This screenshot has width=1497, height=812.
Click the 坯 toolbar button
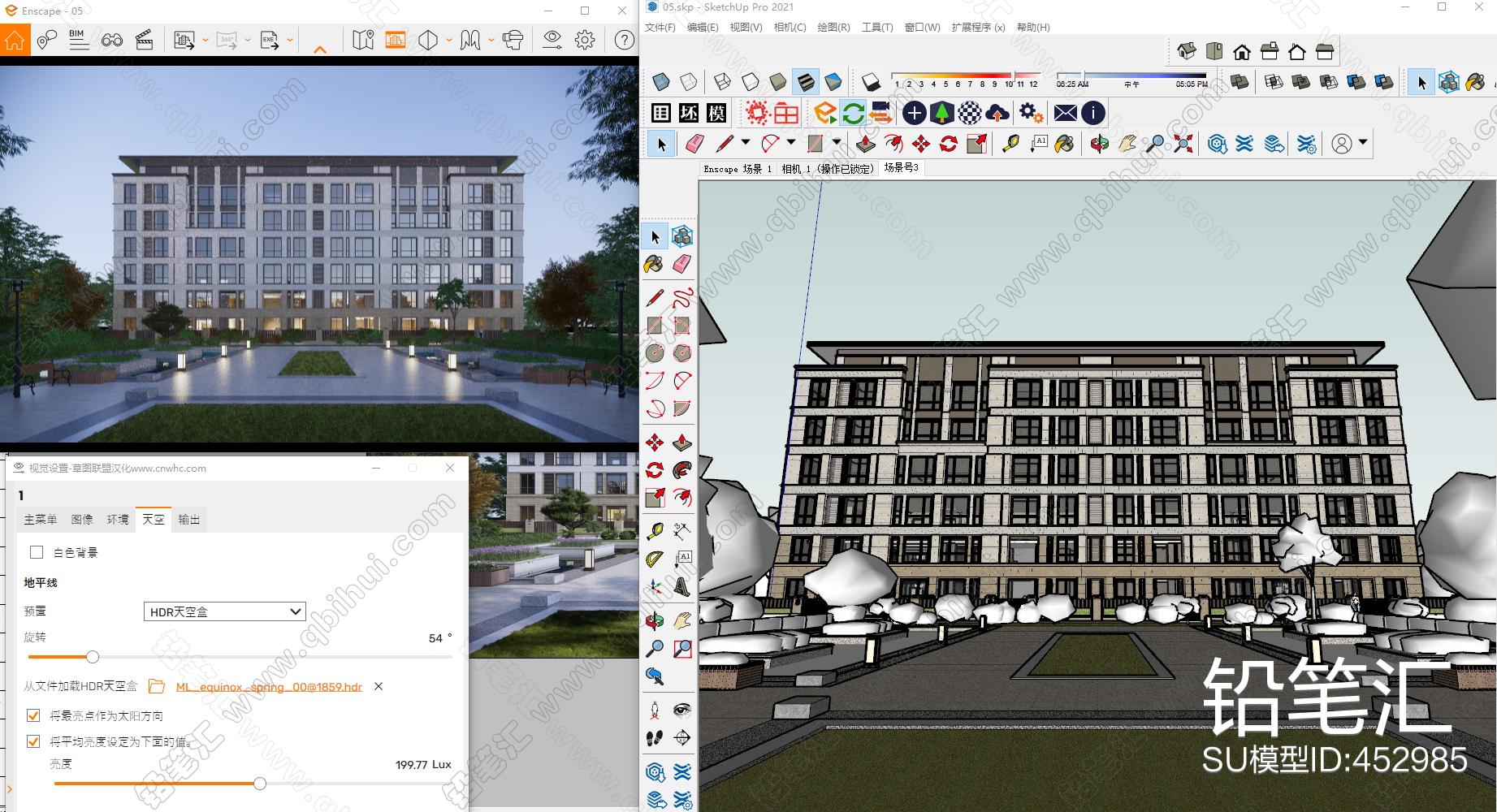pyautogui.click(x=689, y=113)
